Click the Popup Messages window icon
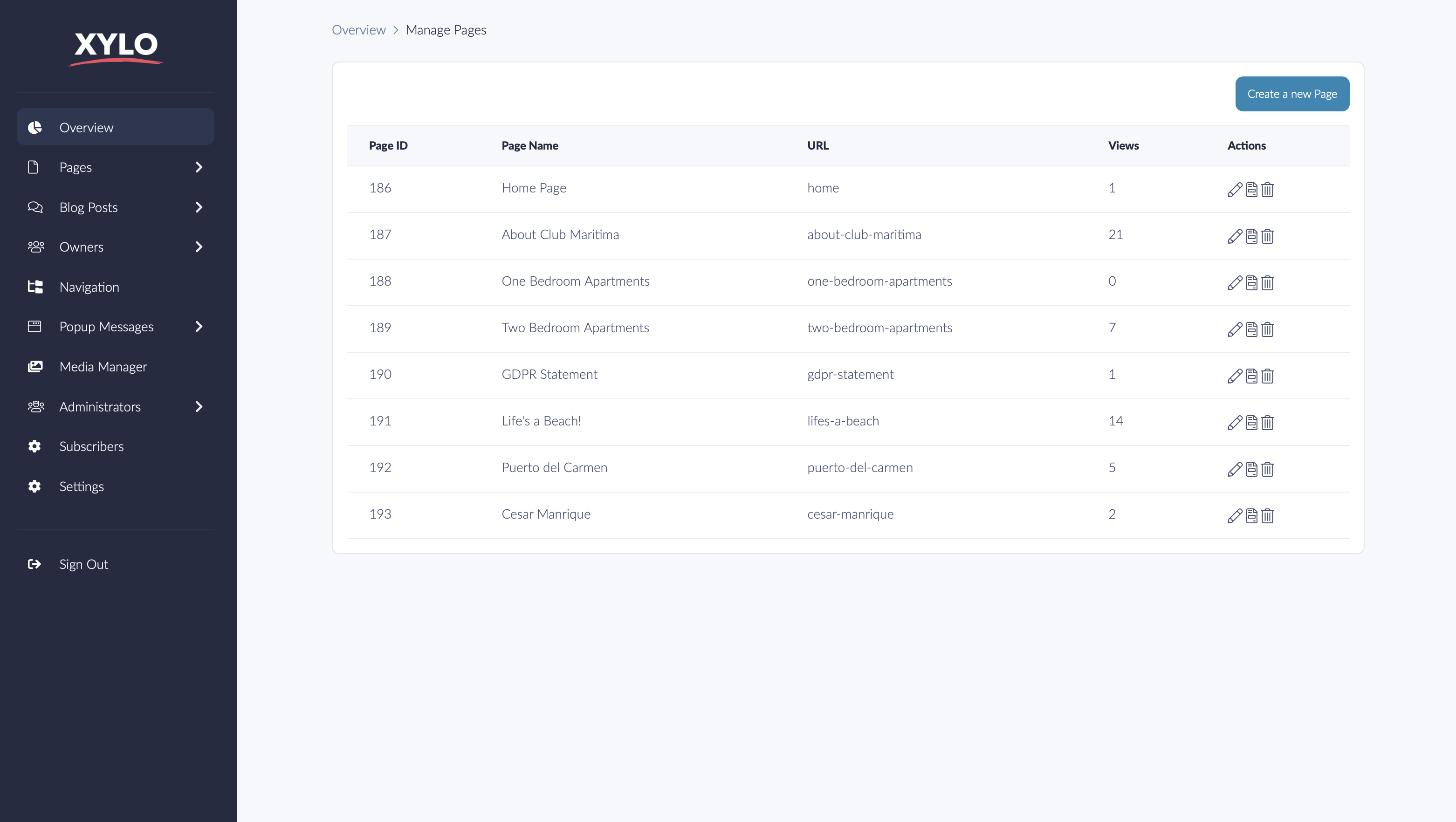 pyautogui.click(x=34, y=327)
